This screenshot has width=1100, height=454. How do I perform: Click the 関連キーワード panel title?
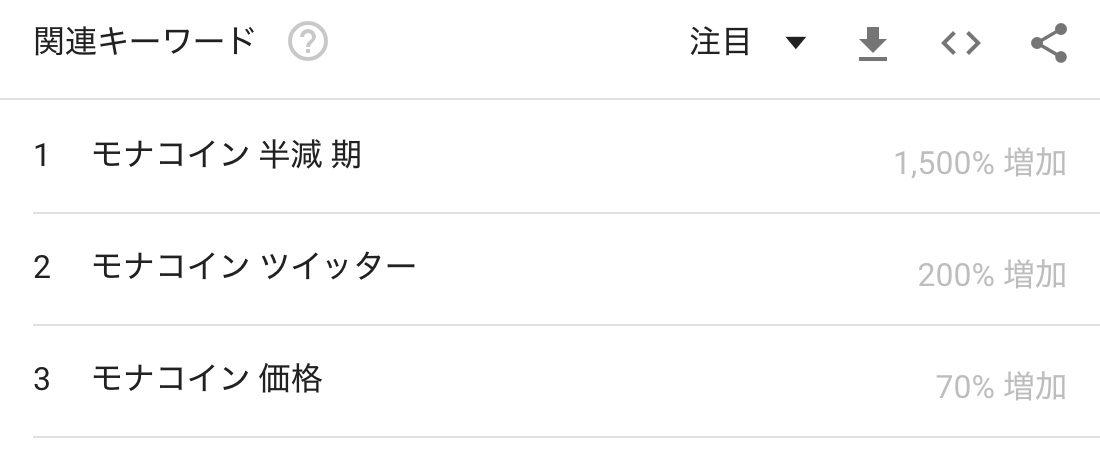tap(144, 41)
